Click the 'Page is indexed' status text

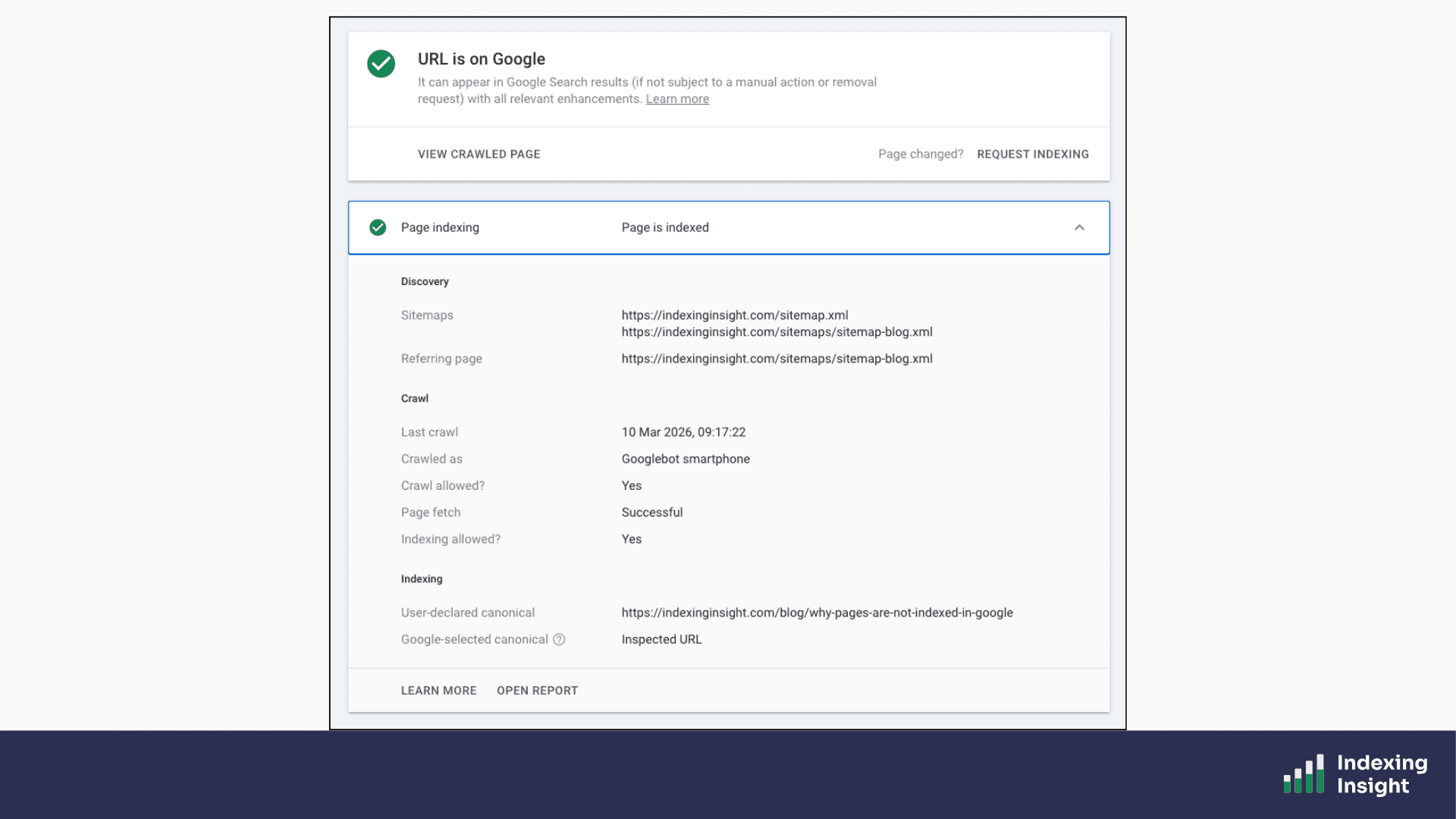click(664, 227)
